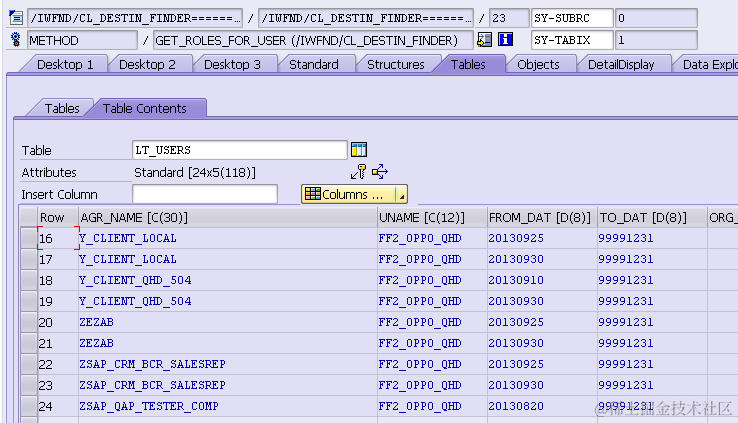Viewport: 738px width, 423px height.
Task: Switch to the Desktop 3 tab
Action: pos(232,64)
